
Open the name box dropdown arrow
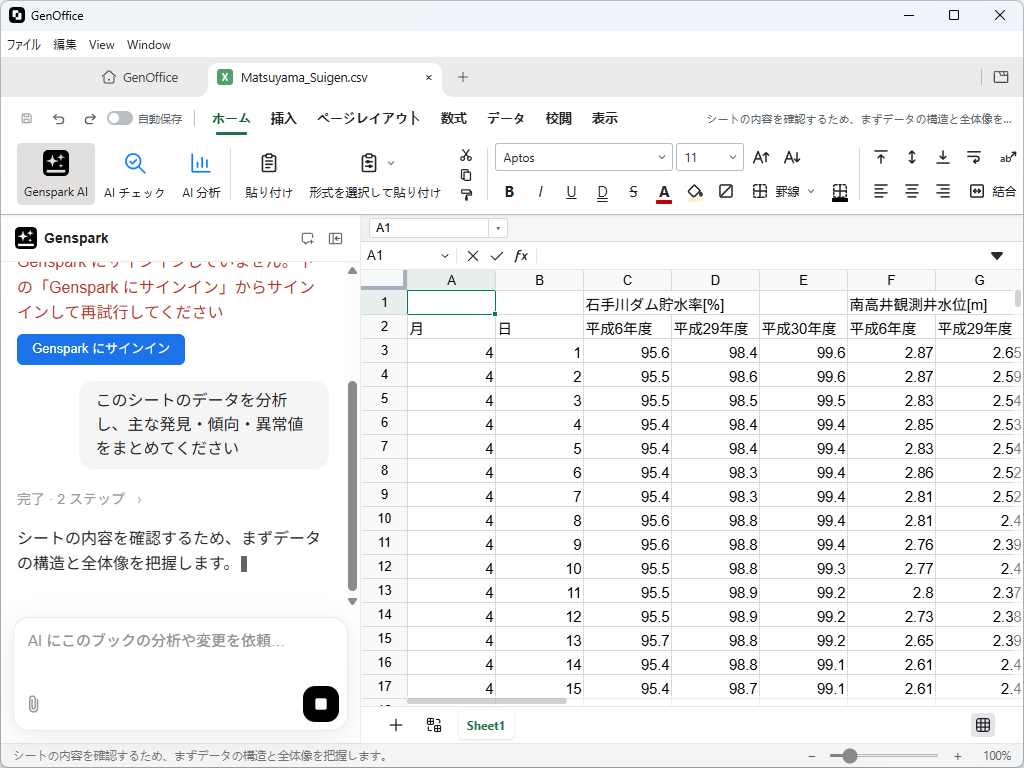coord(498,228)
